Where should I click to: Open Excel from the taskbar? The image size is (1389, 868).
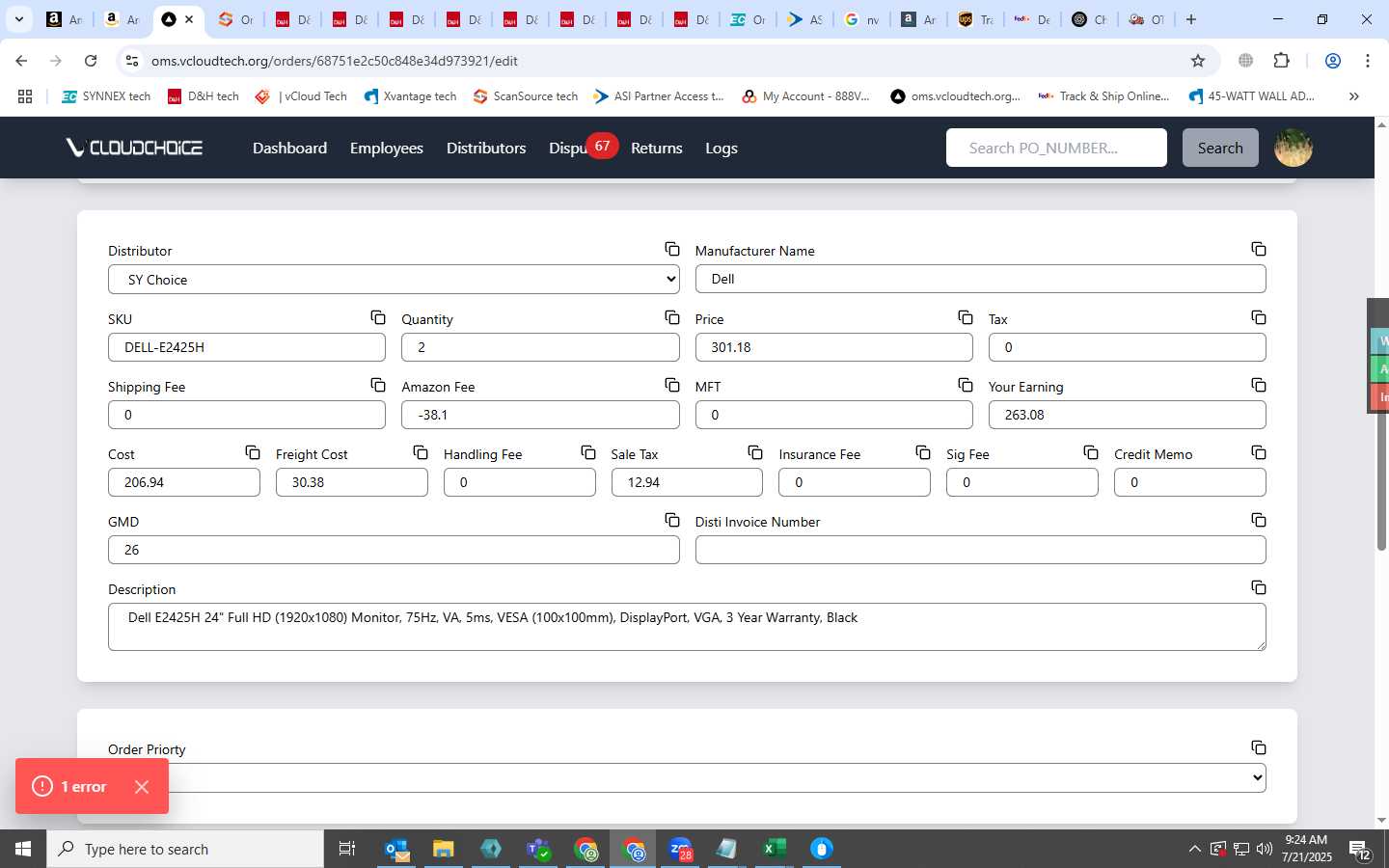click(x=774, y=849)
